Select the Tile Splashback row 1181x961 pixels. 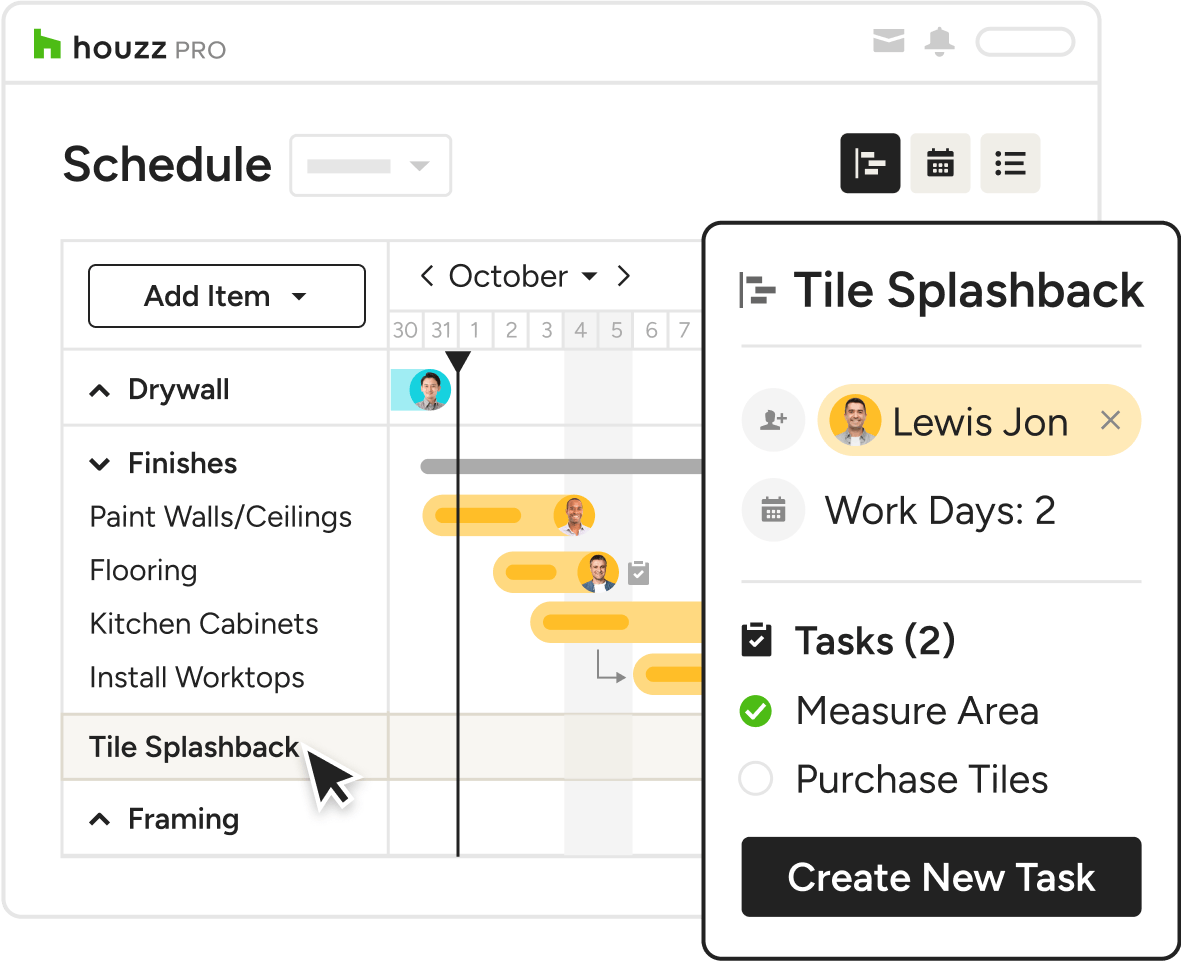tap(194, 747)
